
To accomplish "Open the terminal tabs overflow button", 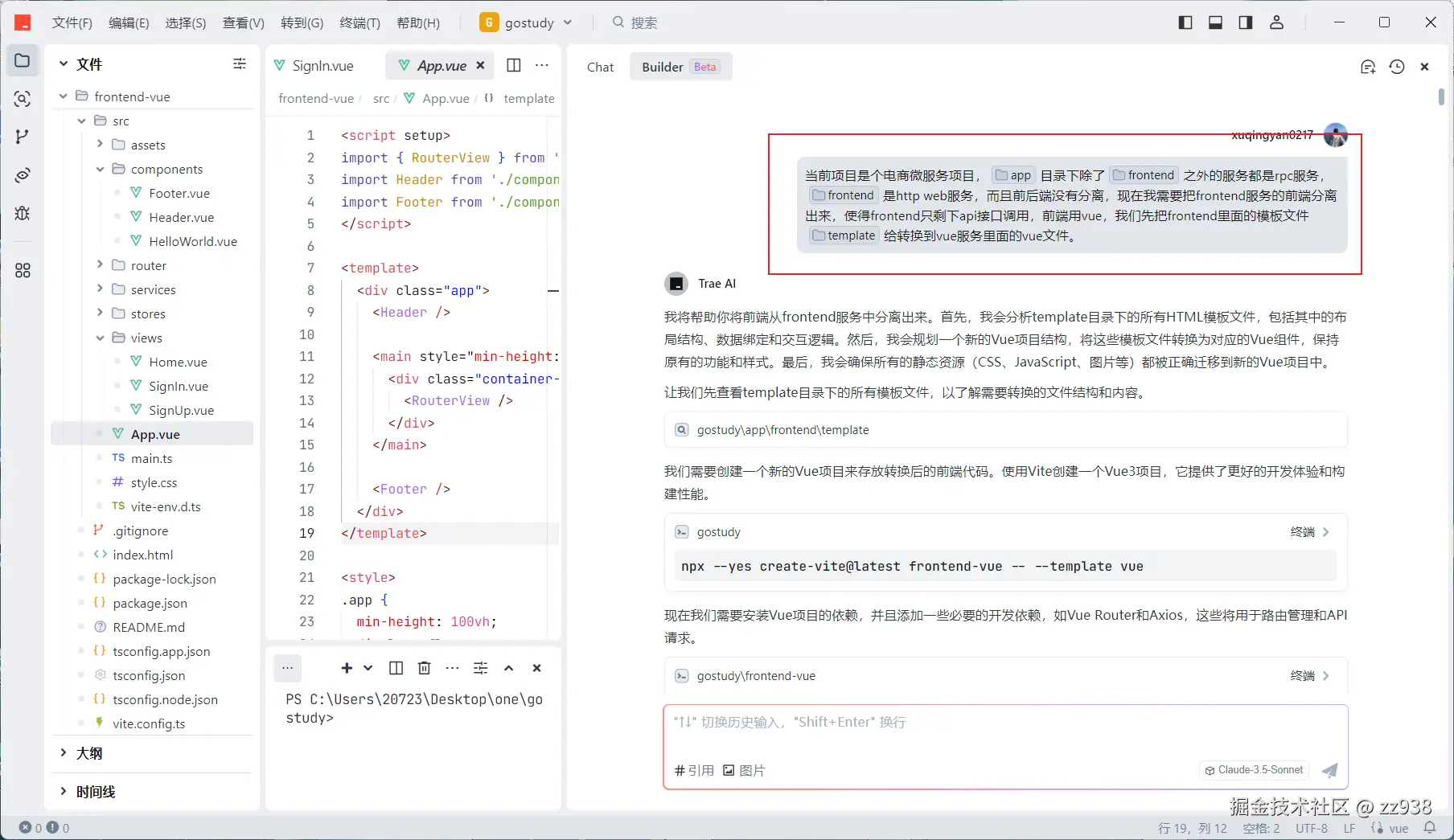I will pyautogui.click(x=287, y=668).
